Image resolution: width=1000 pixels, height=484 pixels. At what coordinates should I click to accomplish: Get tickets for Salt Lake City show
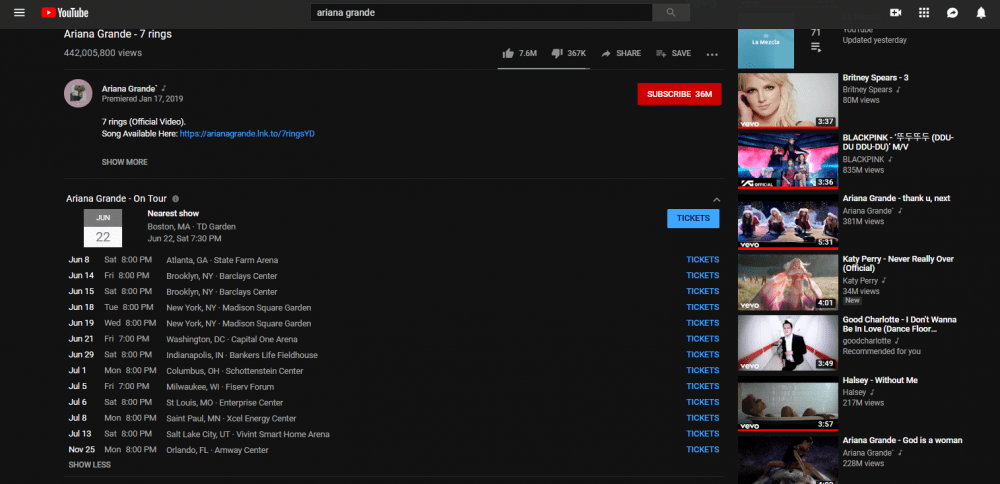click(x=702, y=434)
